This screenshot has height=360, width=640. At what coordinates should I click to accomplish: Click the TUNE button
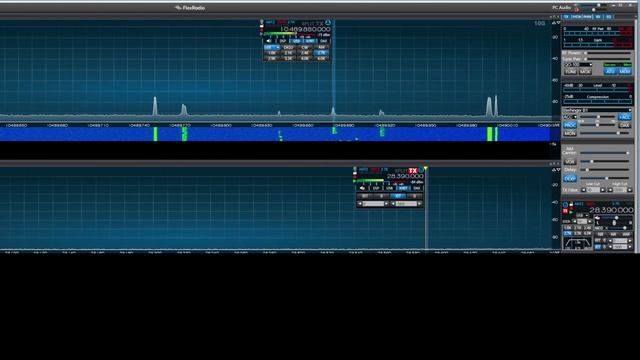(x=570, y=72)
